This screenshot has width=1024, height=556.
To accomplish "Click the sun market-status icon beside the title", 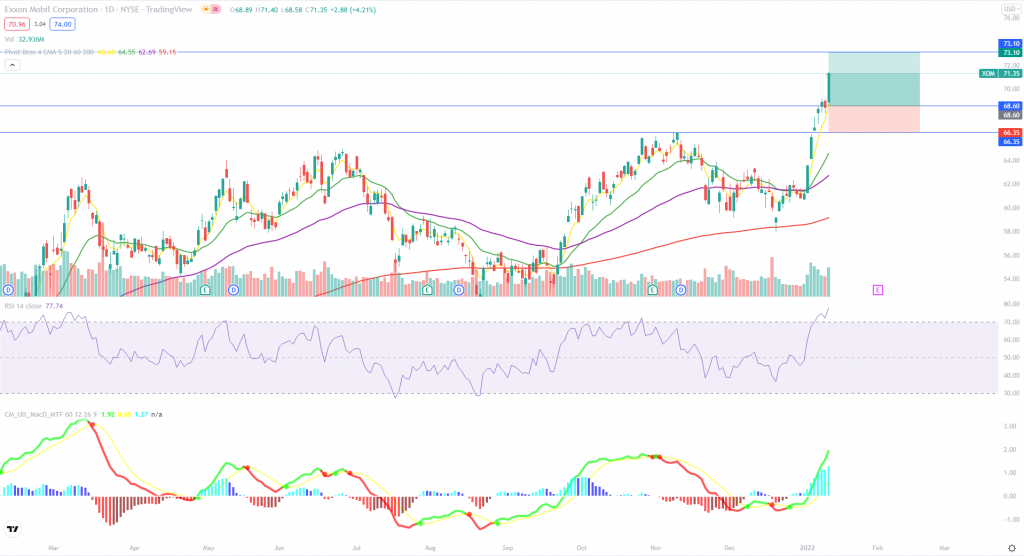I will 205,10.
